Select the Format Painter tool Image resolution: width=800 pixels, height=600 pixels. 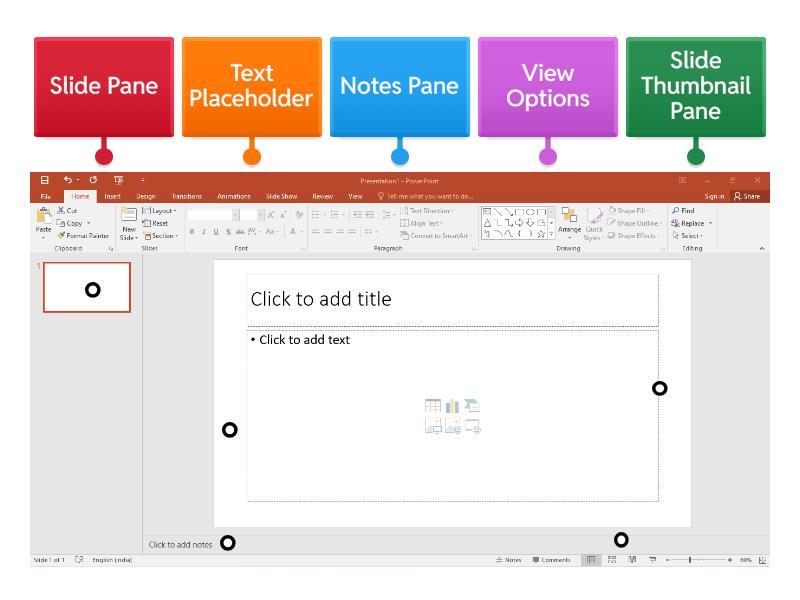tap(84, 236)
